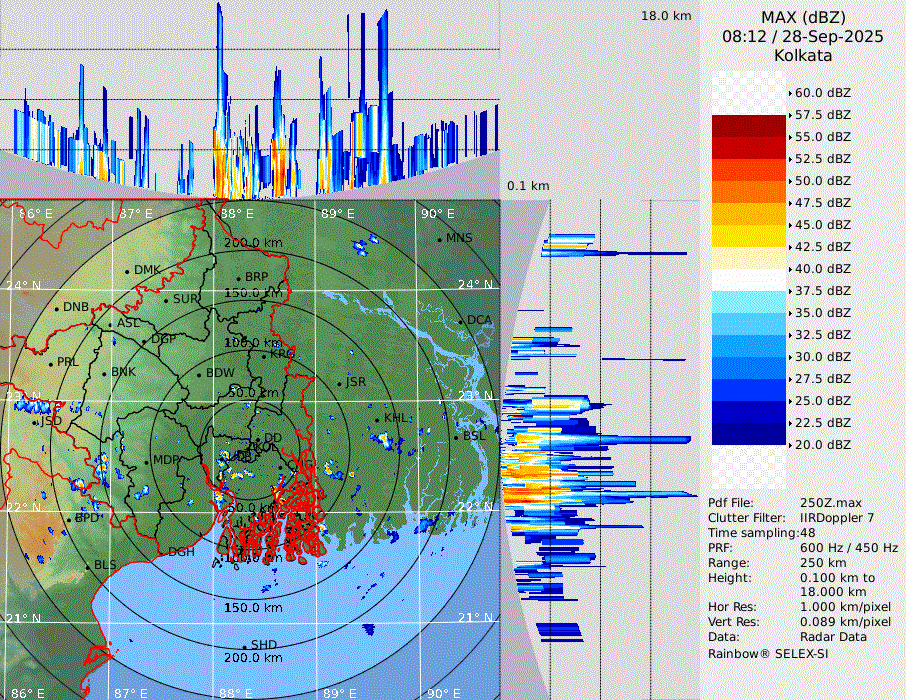Select the BRP station marker
Viewport: 906px width, 700px height.
pos(238,278)
